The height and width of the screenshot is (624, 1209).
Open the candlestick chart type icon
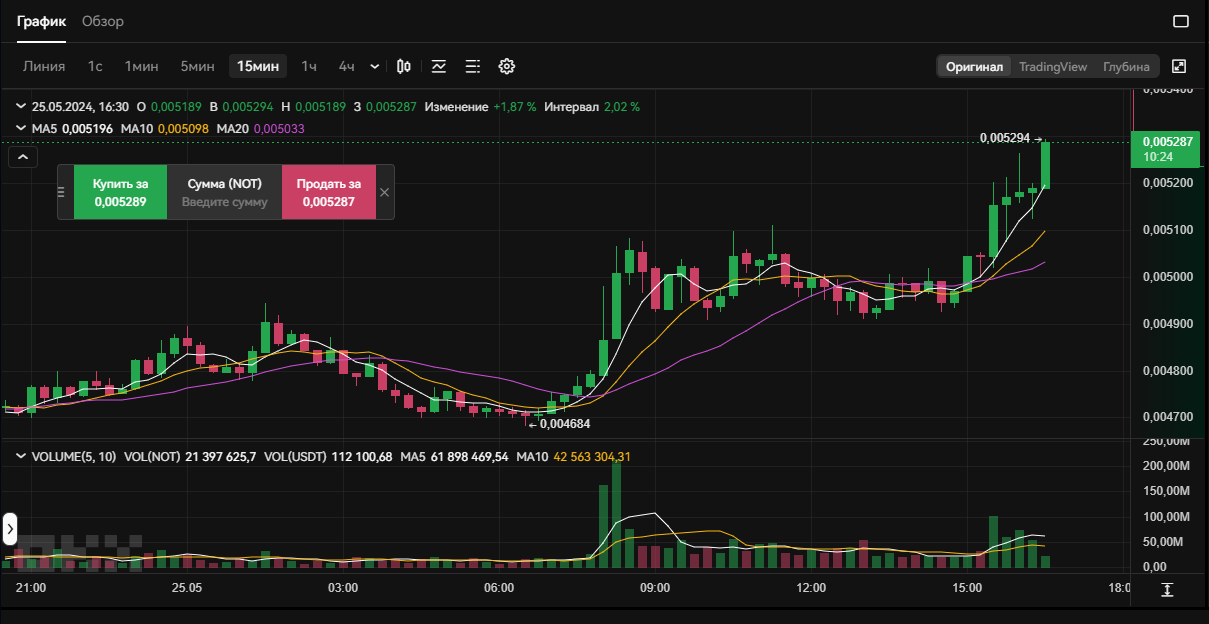pos(404,66)
